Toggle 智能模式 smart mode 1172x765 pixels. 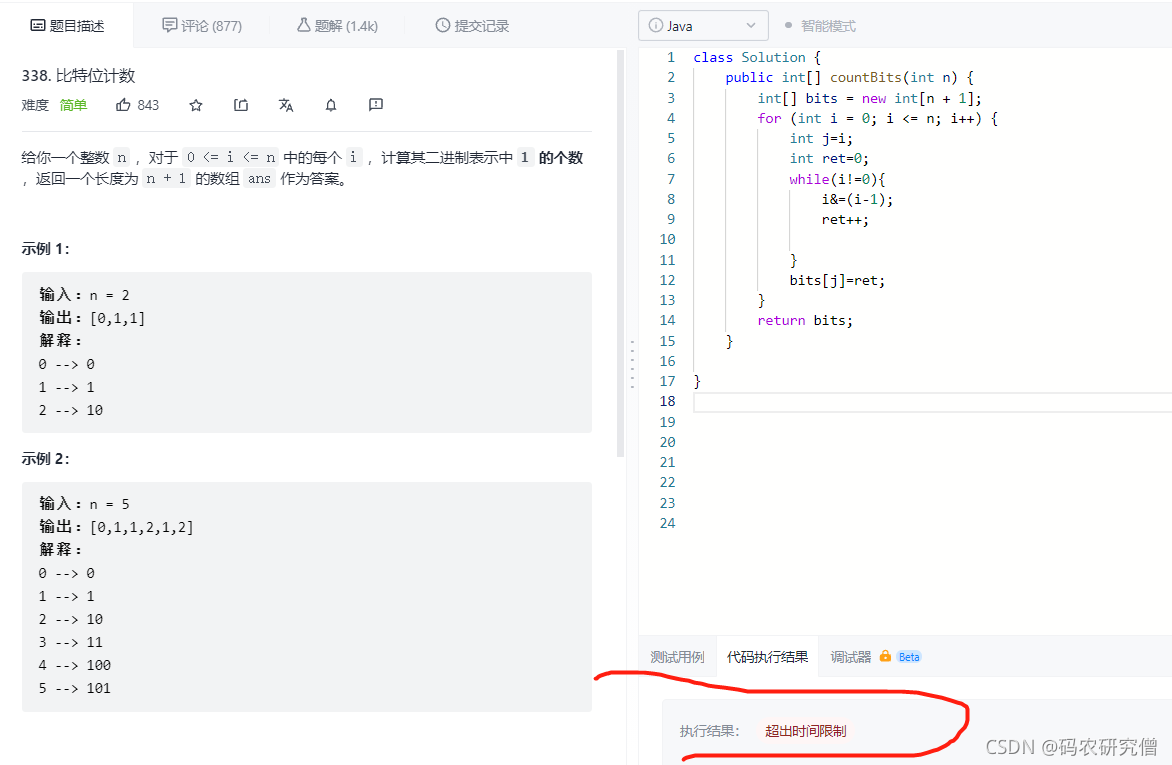pyautogui.click(x=820, y=25)
